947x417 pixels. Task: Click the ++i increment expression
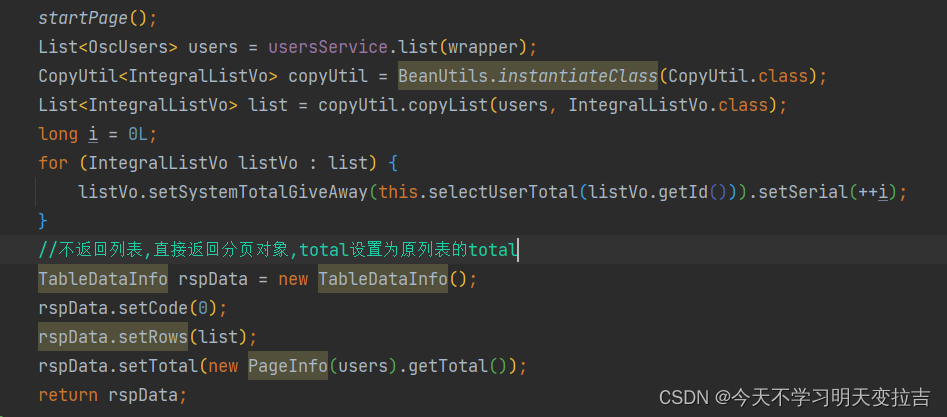pyautogui.click(x=873, y=192)
